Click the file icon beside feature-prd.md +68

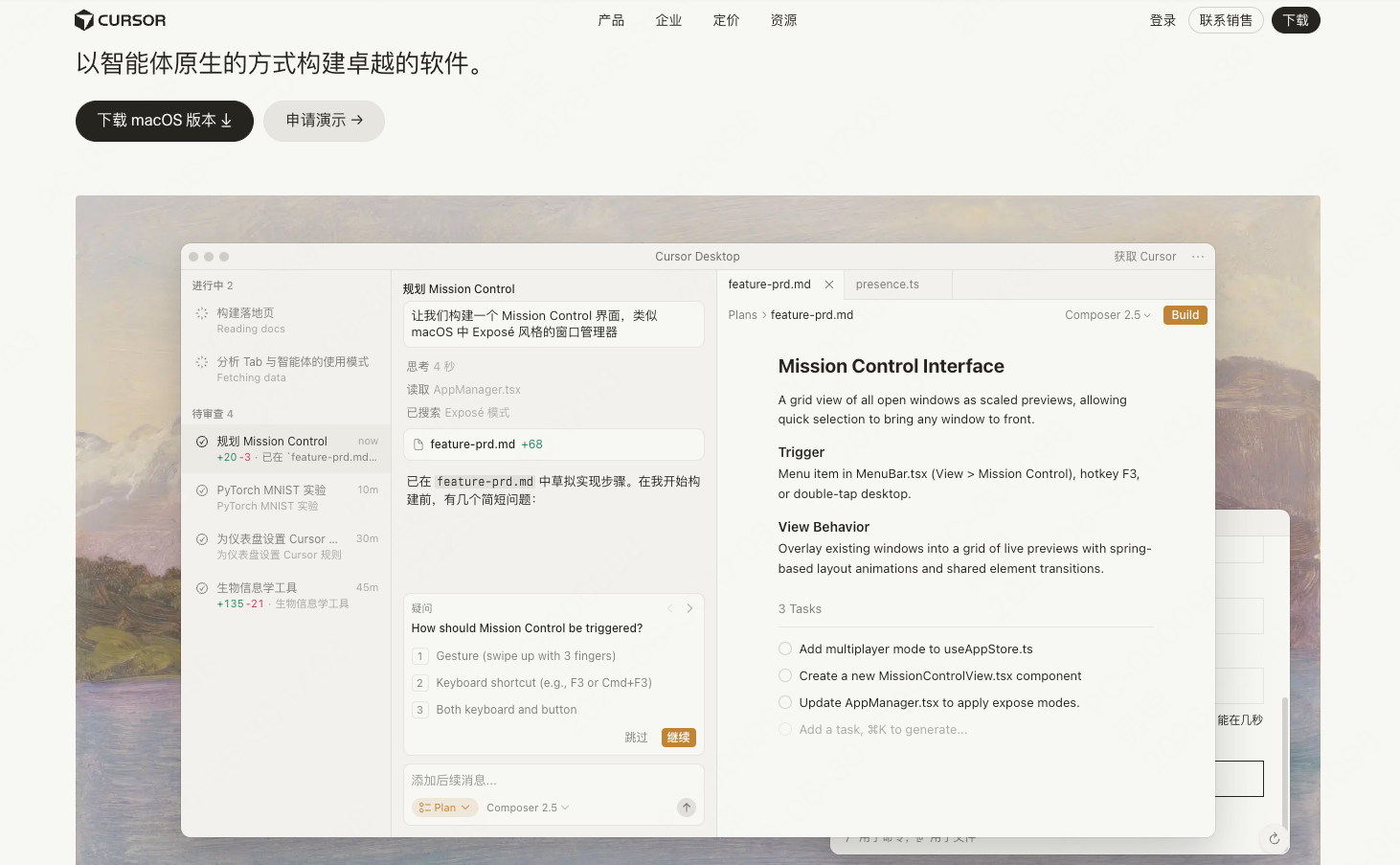418,444
